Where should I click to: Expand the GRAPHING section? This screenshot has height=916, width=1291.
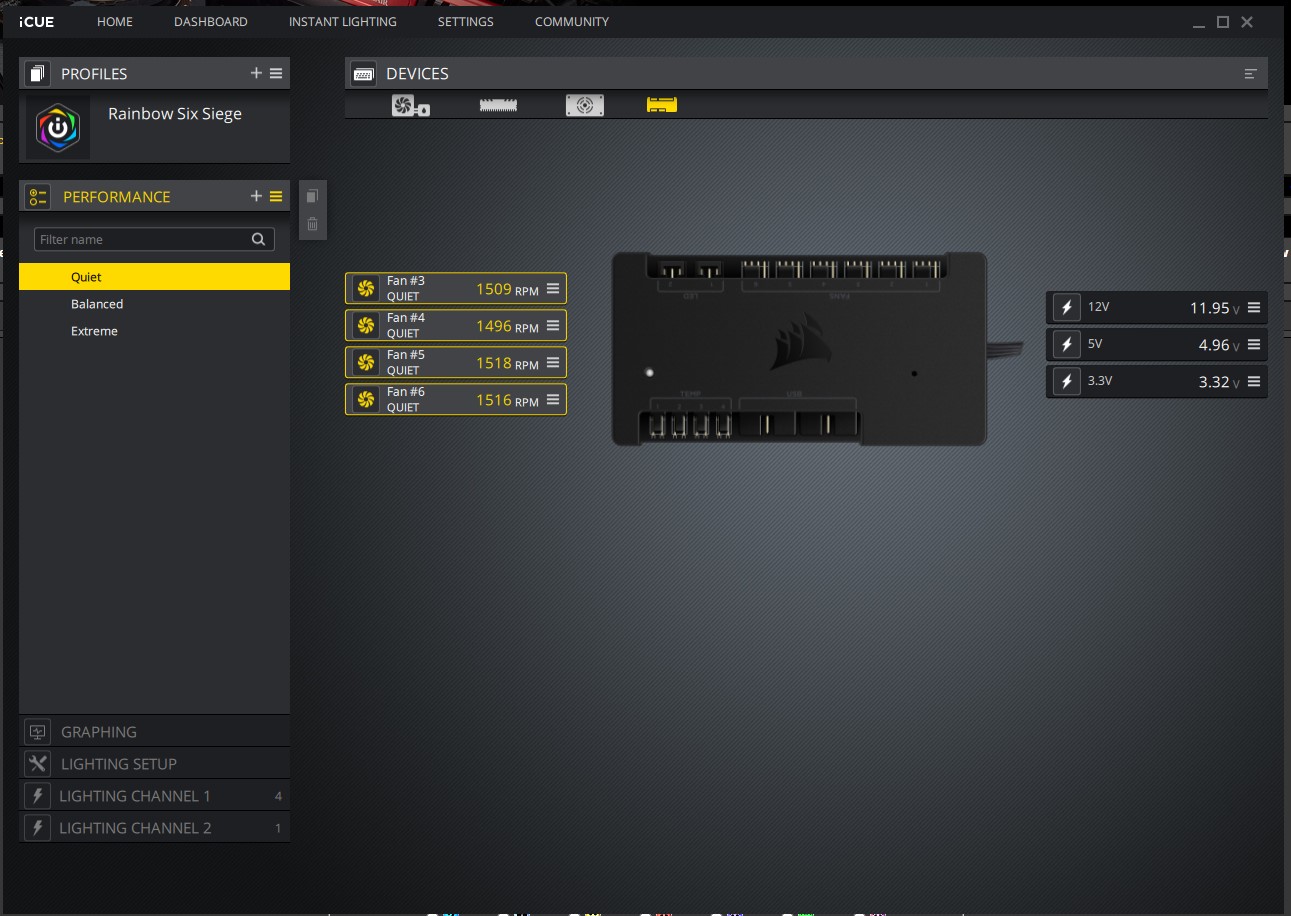coord(154,732)
